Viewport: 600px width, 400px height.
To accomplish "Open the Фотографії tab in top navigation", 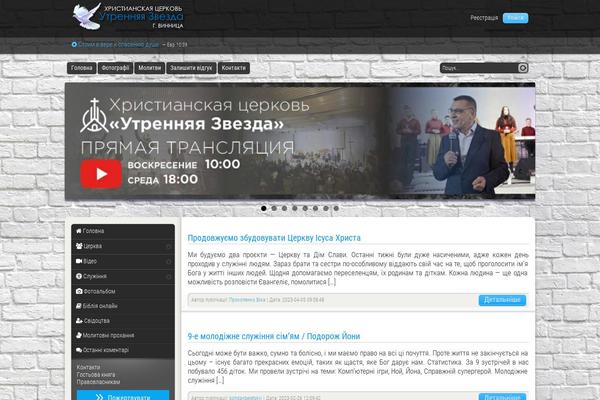I will [x=115, y=68].
